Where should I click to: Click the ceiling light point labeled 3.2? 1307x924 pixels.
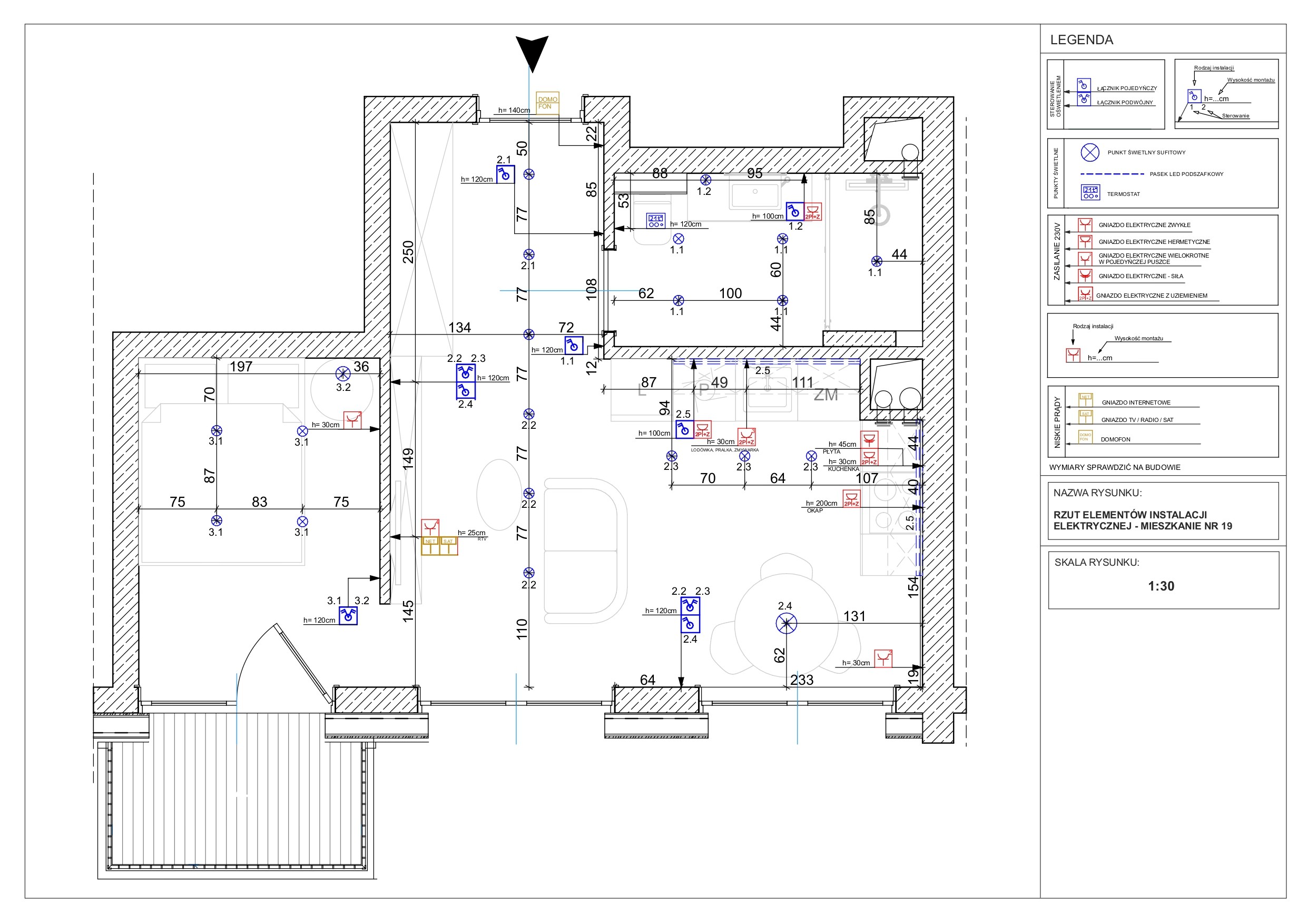point(343,373)
